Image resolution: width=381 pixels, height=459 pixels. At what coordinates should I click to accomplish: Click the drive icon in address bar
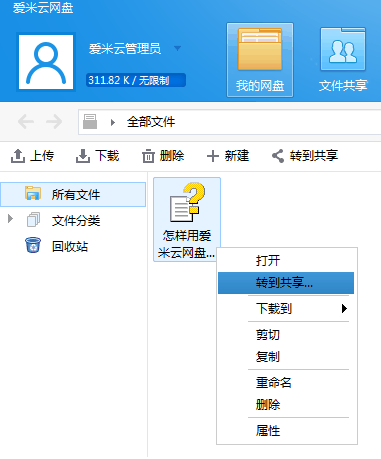click(x=90, y=122)
